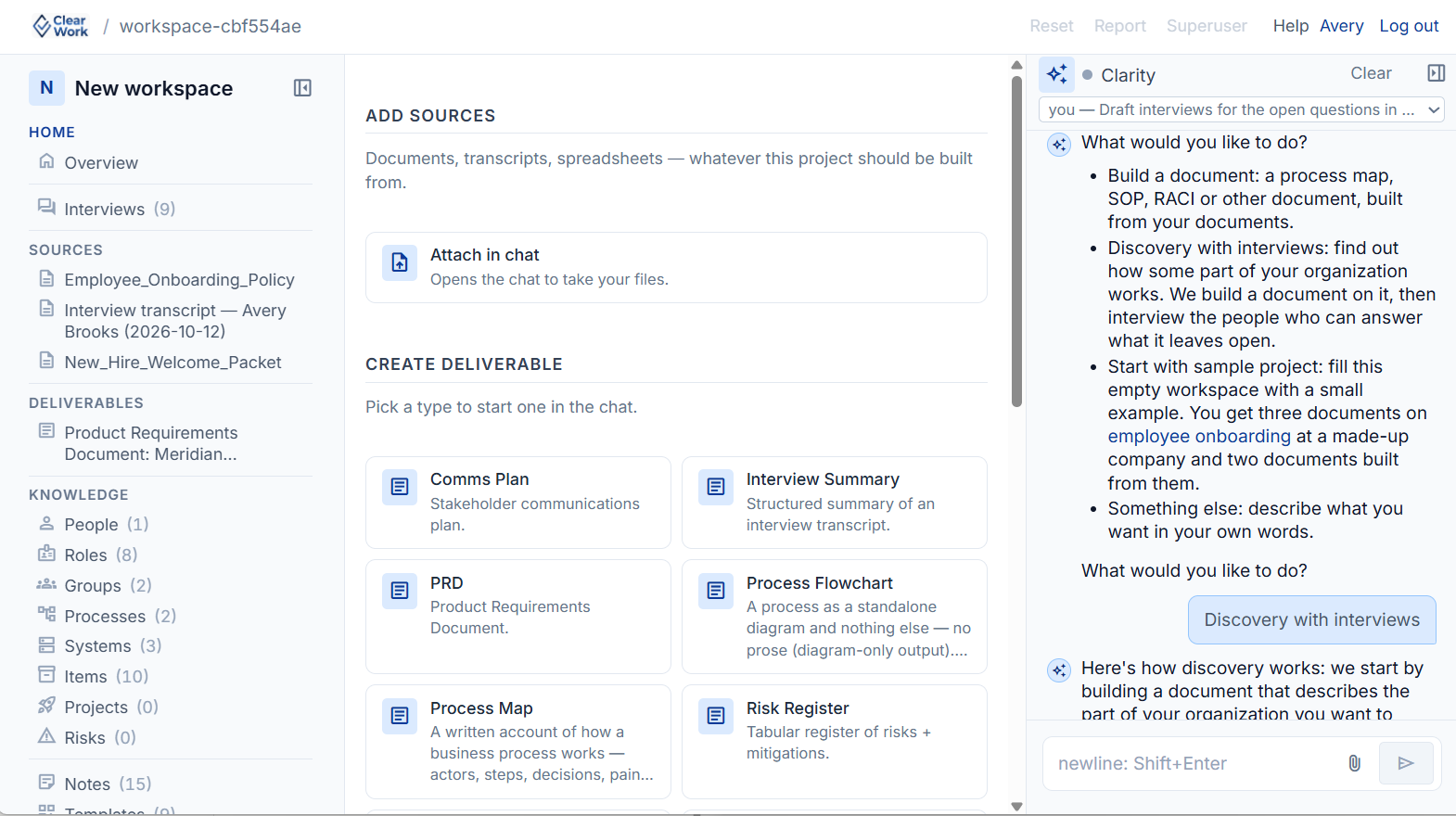Click the Overview home icon

click(46, 161)
